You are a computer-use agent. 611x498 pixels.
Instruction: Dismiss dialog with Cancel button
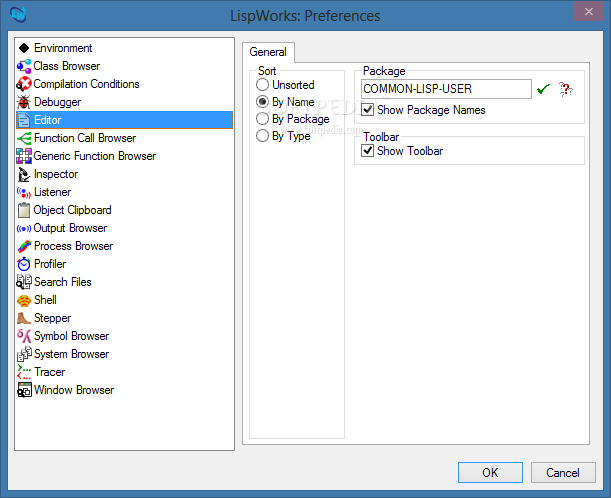click(563, 472)
